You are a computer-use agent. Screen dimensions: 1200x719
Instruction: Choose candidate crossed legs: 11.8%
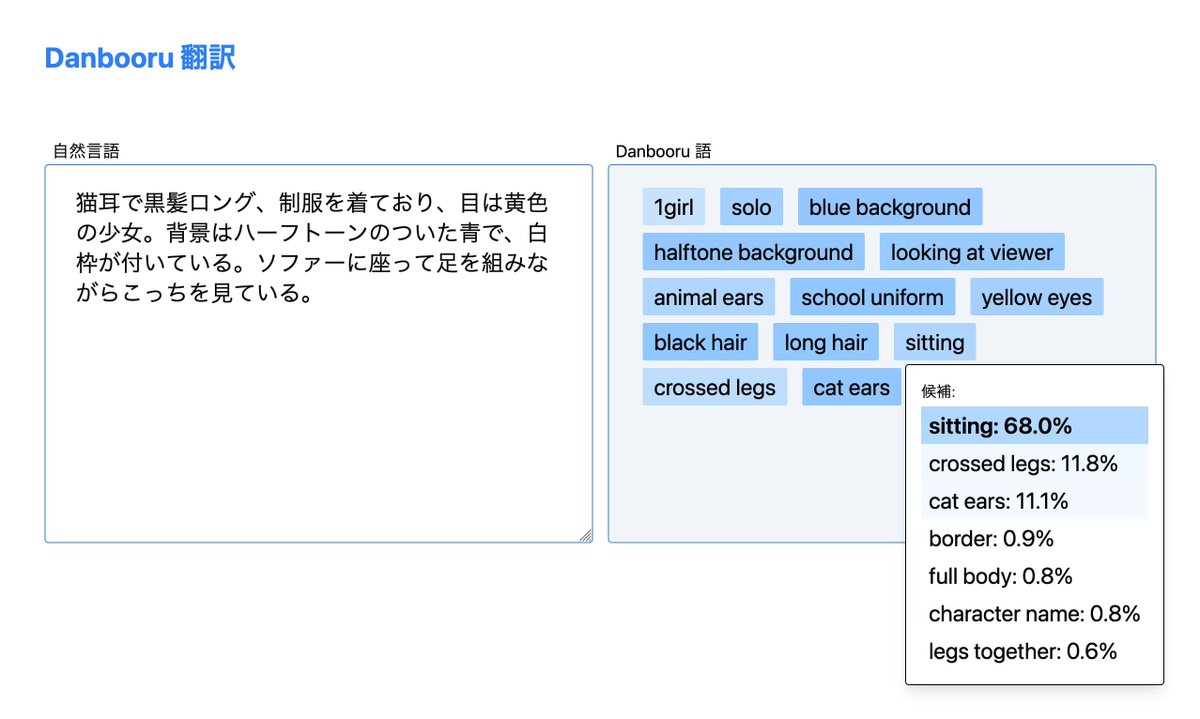point(1035,463)
